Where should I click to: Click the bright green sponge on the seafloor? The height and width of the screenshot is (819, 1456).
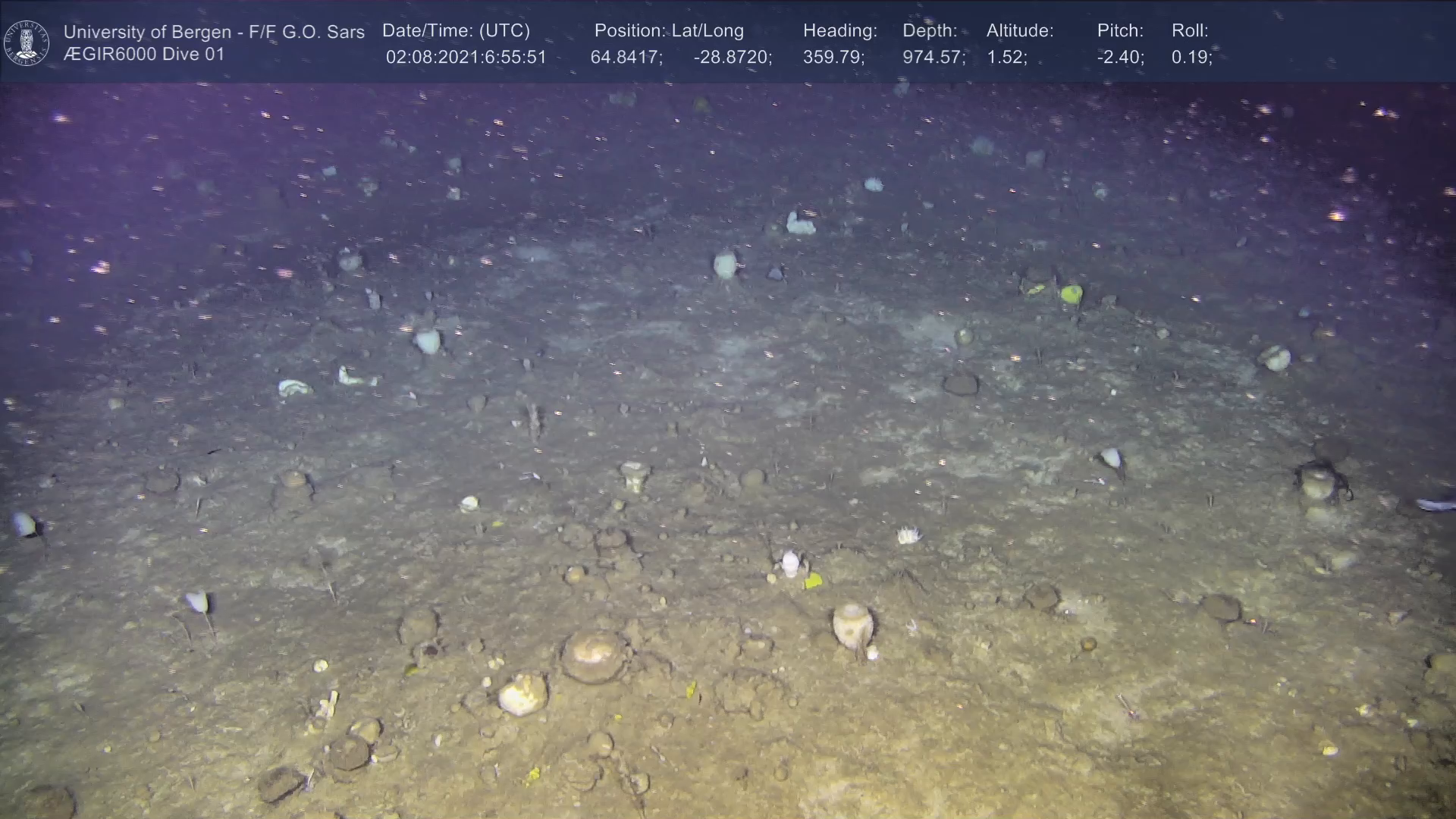coord(1071,293)
